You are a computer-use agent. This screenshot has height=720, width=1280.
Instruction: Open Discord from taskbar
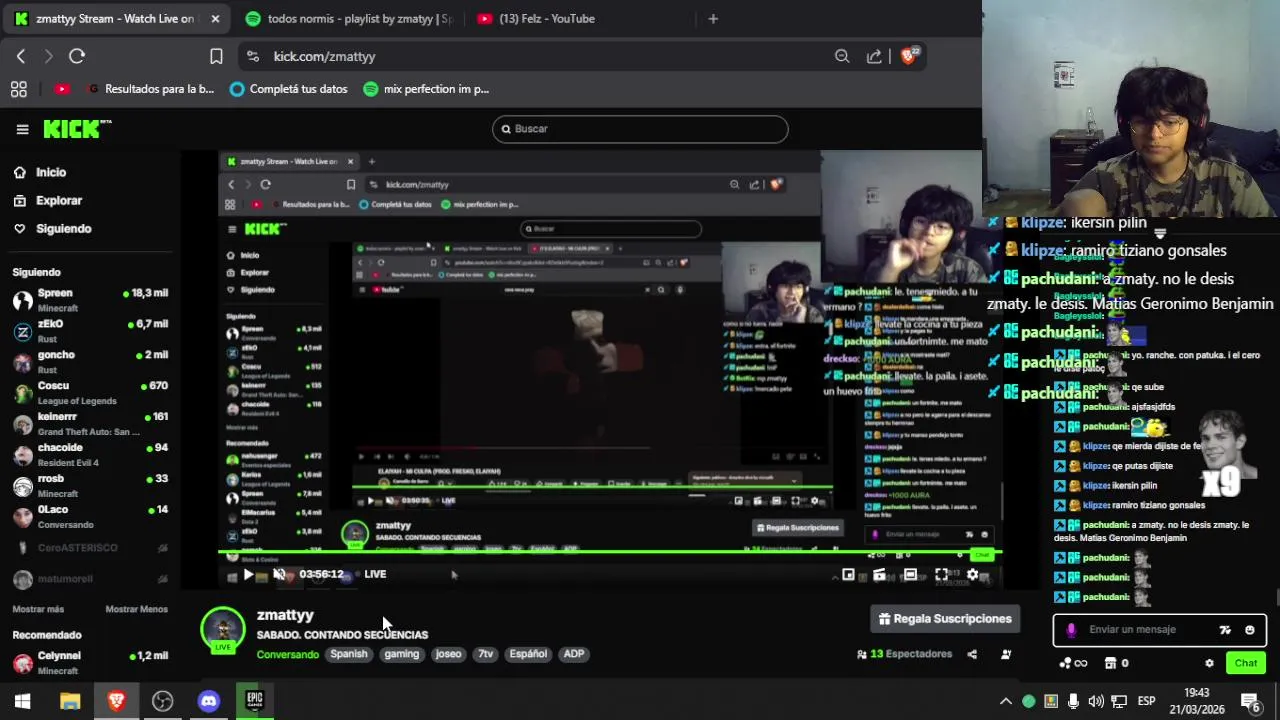[208, 701]
